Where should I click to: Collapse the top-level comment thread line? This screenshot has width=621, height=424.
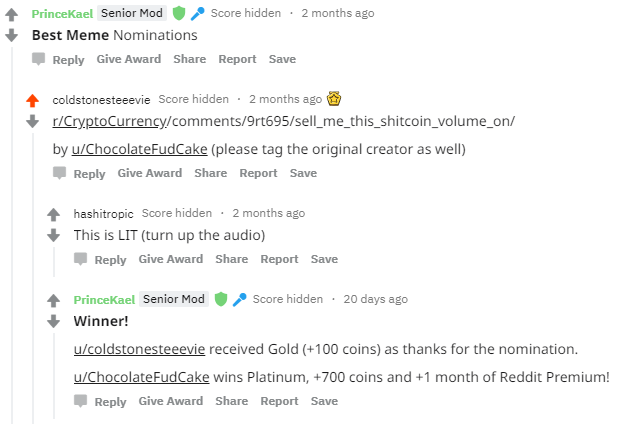click(12, 236)
